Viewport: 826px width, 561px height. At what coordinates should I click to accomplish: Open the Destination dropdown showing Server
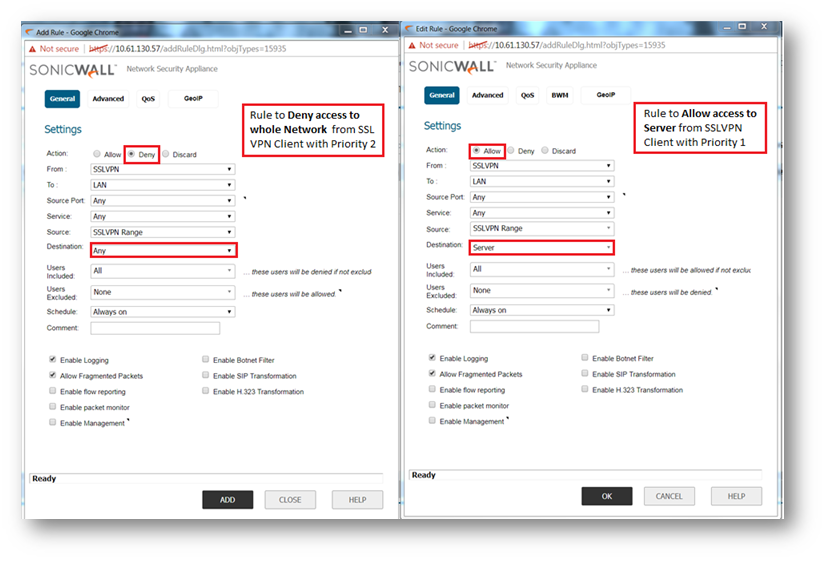click(x=541, y=247)
